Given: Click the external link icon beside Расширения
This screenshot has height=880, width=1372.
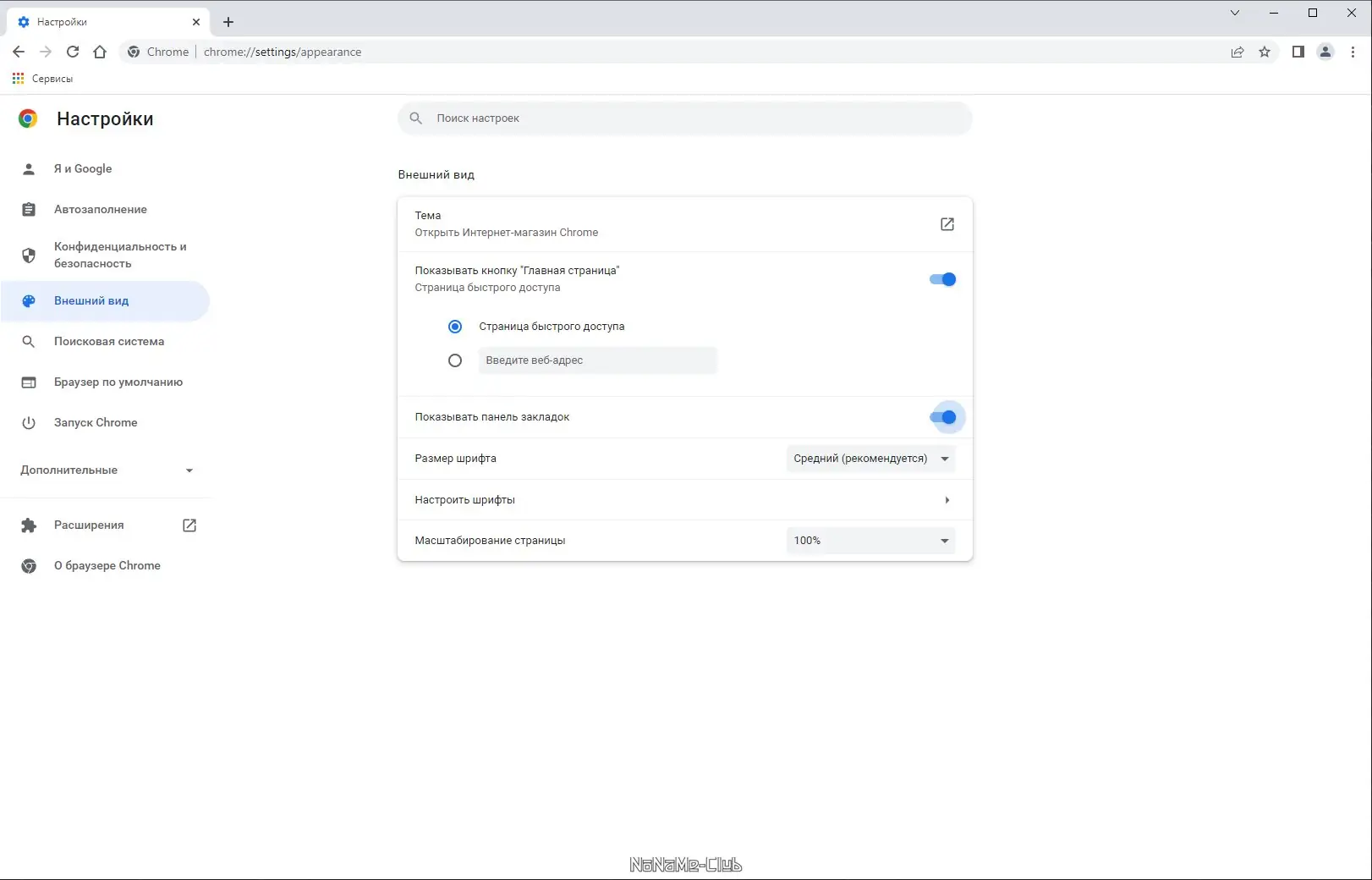Looking at the screenshot, I should click(x=189, y=525).
